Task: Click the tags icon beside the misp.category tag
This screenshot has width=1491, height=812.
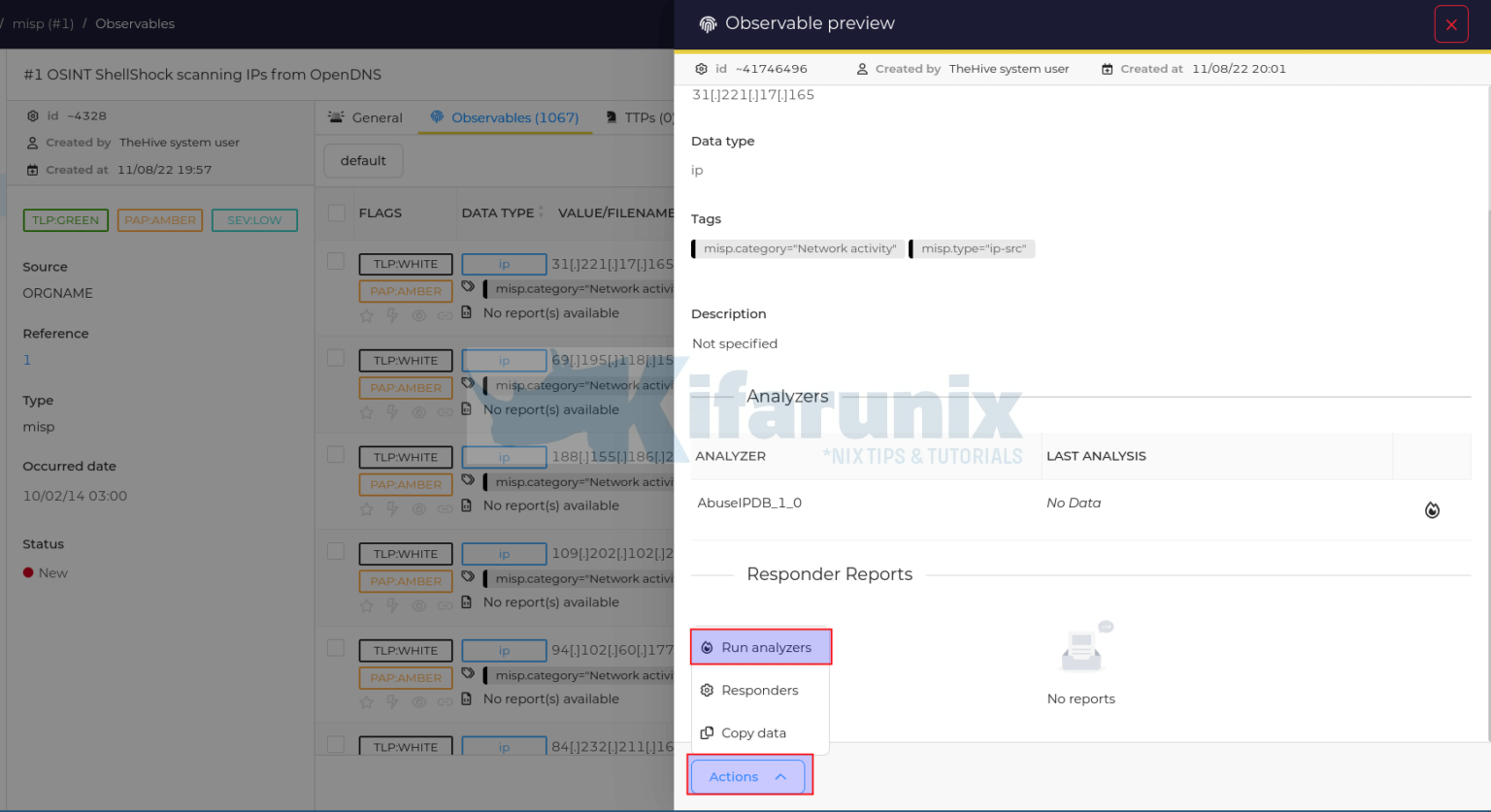Action: [470, 288]
